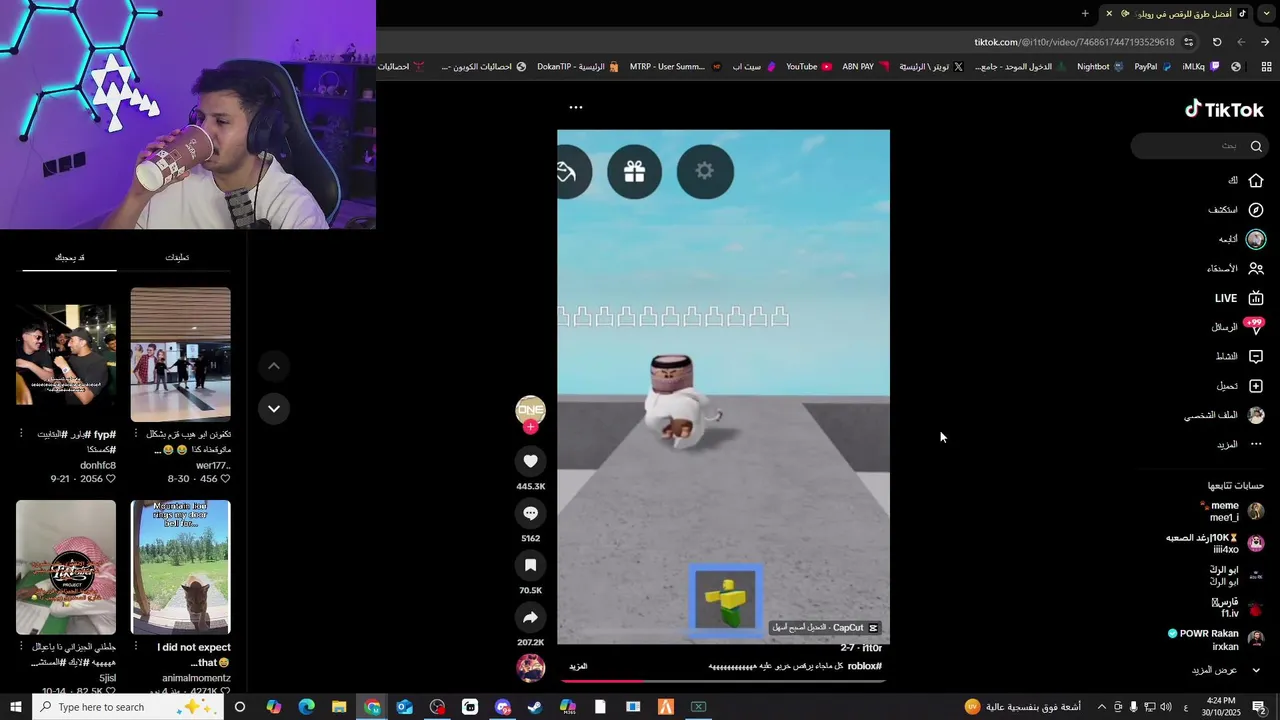Open Messages with the 99+ badge
This screenshot has height=720, width=1280.
tap(1256, 327)
